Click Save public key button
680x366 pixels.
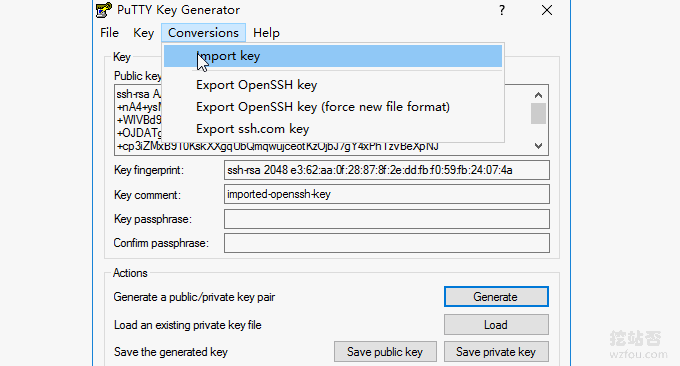coord(385,352)
